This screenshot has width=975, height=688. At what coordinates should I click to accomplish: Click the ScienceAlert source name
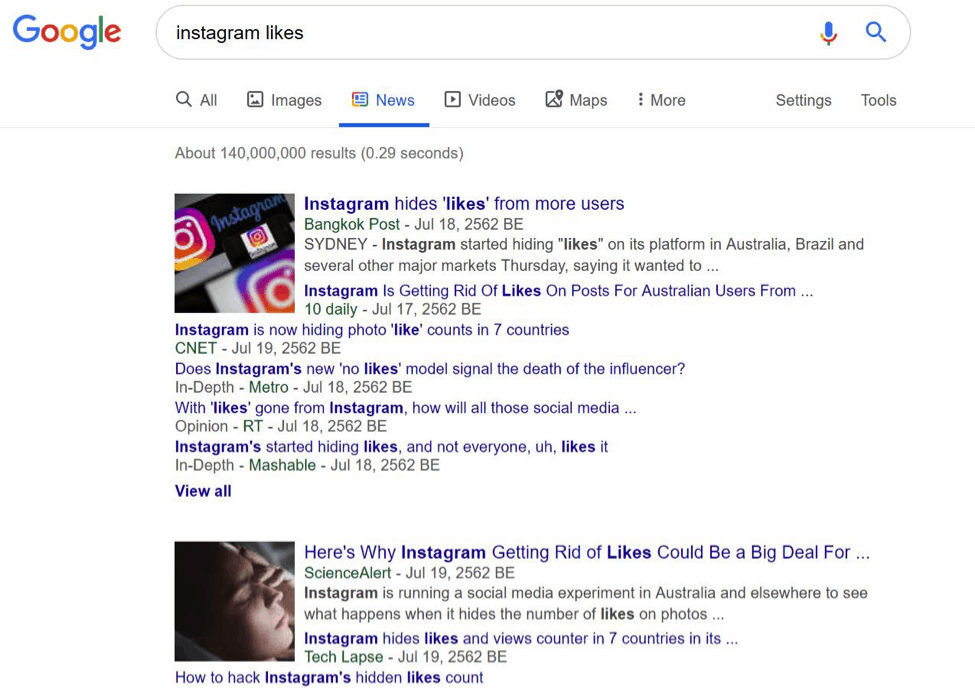pyautogui.click(x=348, y=573)
